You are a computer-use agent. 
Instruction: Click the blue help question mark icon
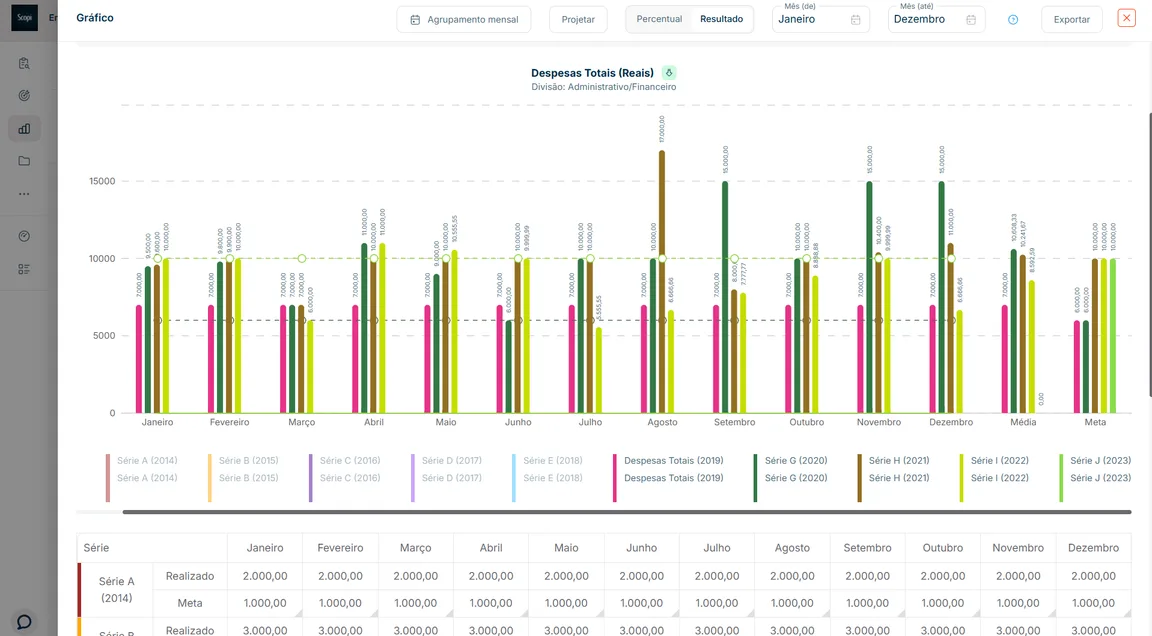(x=1013, y=20)
